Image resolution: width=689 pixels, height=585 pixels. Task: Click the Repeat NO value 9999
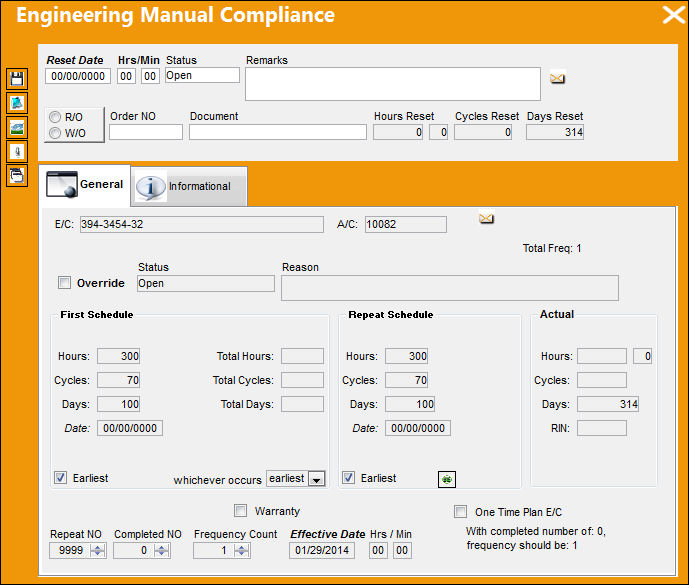click(x=71, y=550)
